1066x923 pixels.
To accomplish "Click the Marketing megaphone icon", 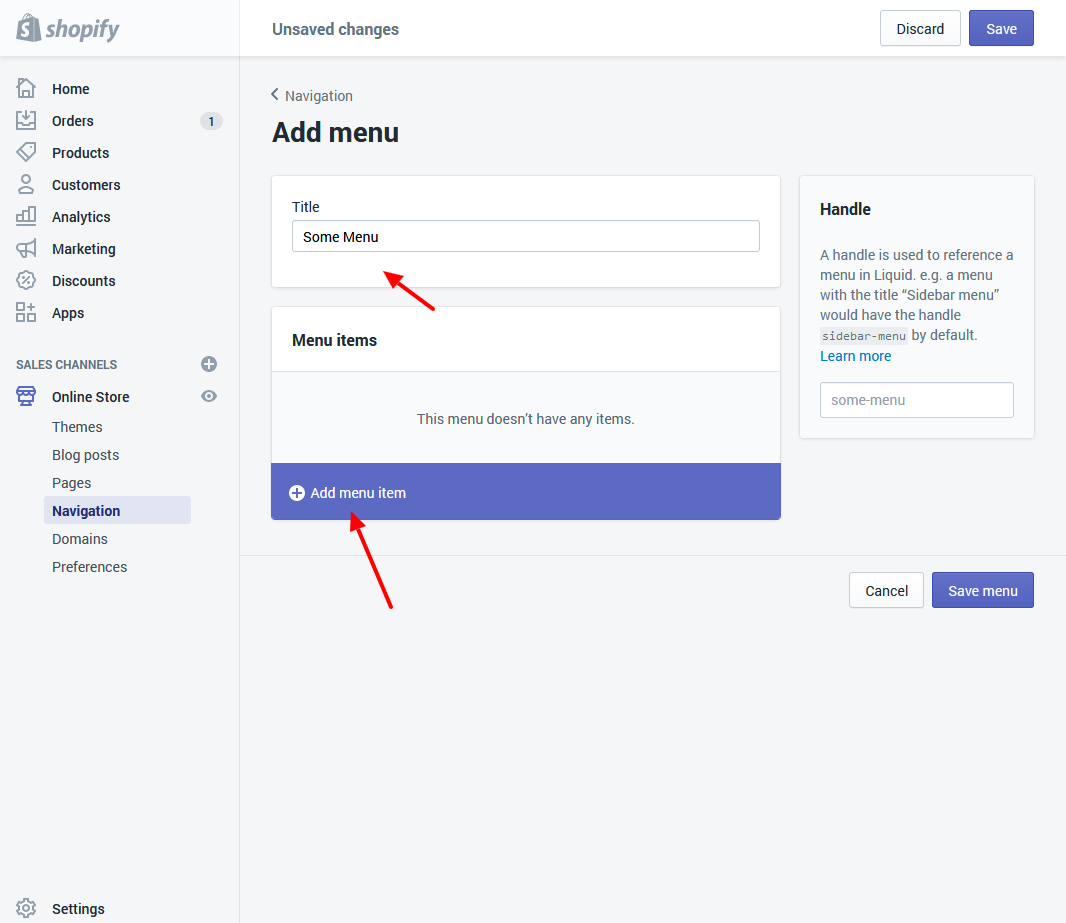I will click(26, 249).
